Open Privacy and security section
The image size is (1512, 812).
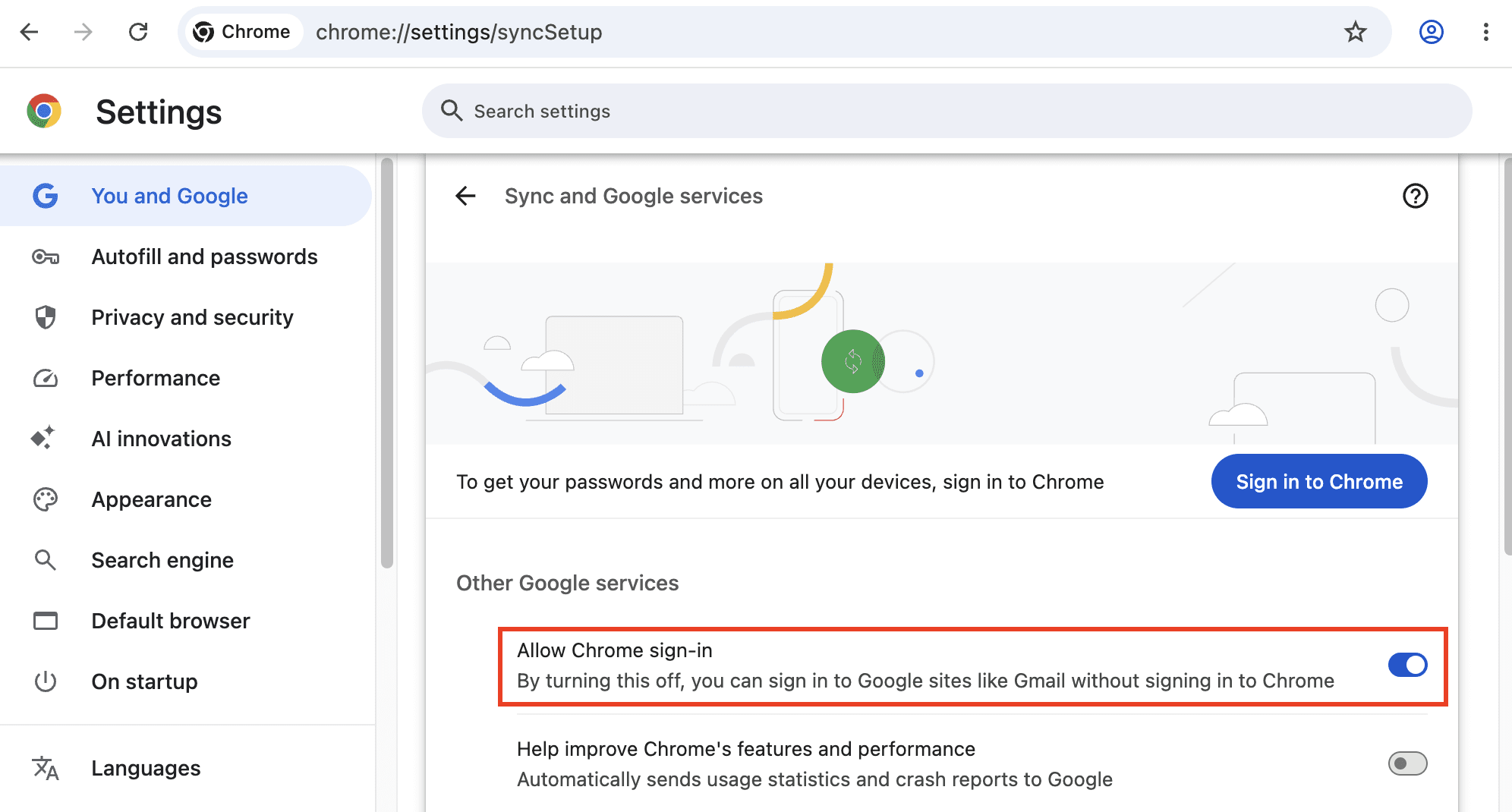click(185, 317)
